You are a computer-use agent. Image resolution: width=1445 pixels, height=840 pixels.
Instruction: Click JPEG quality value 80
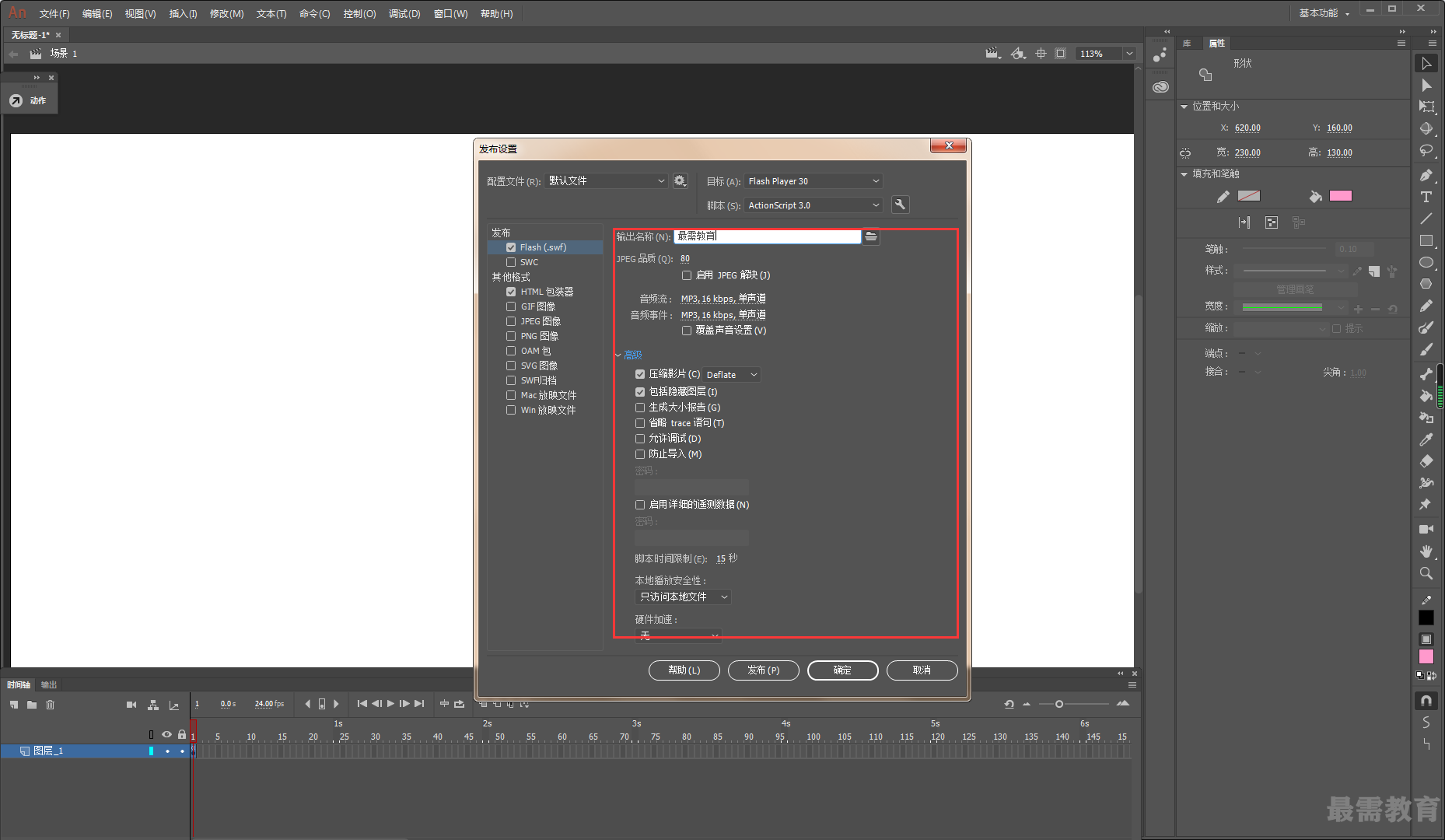tap(685, 259)
